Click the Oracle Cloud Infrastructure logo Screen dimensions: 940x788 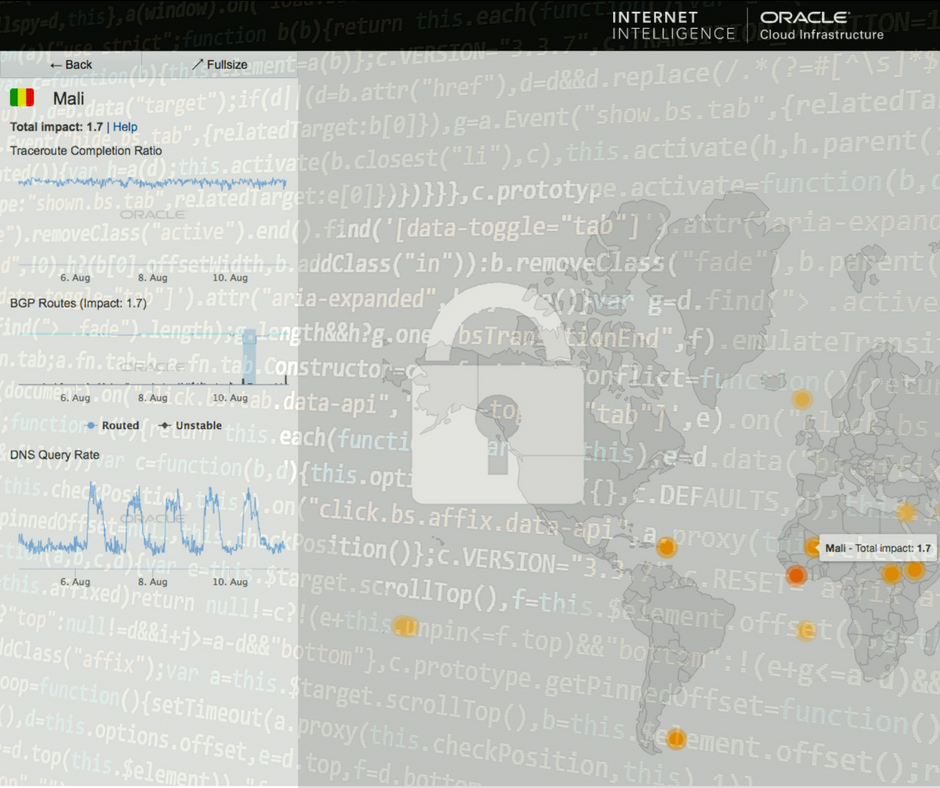(x=821, y=26)
